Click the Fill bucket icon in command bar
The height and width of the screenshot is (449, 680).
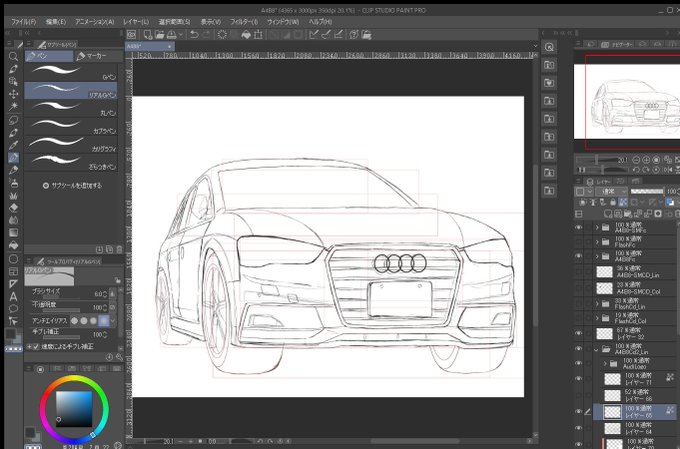(x=246, y=34)
